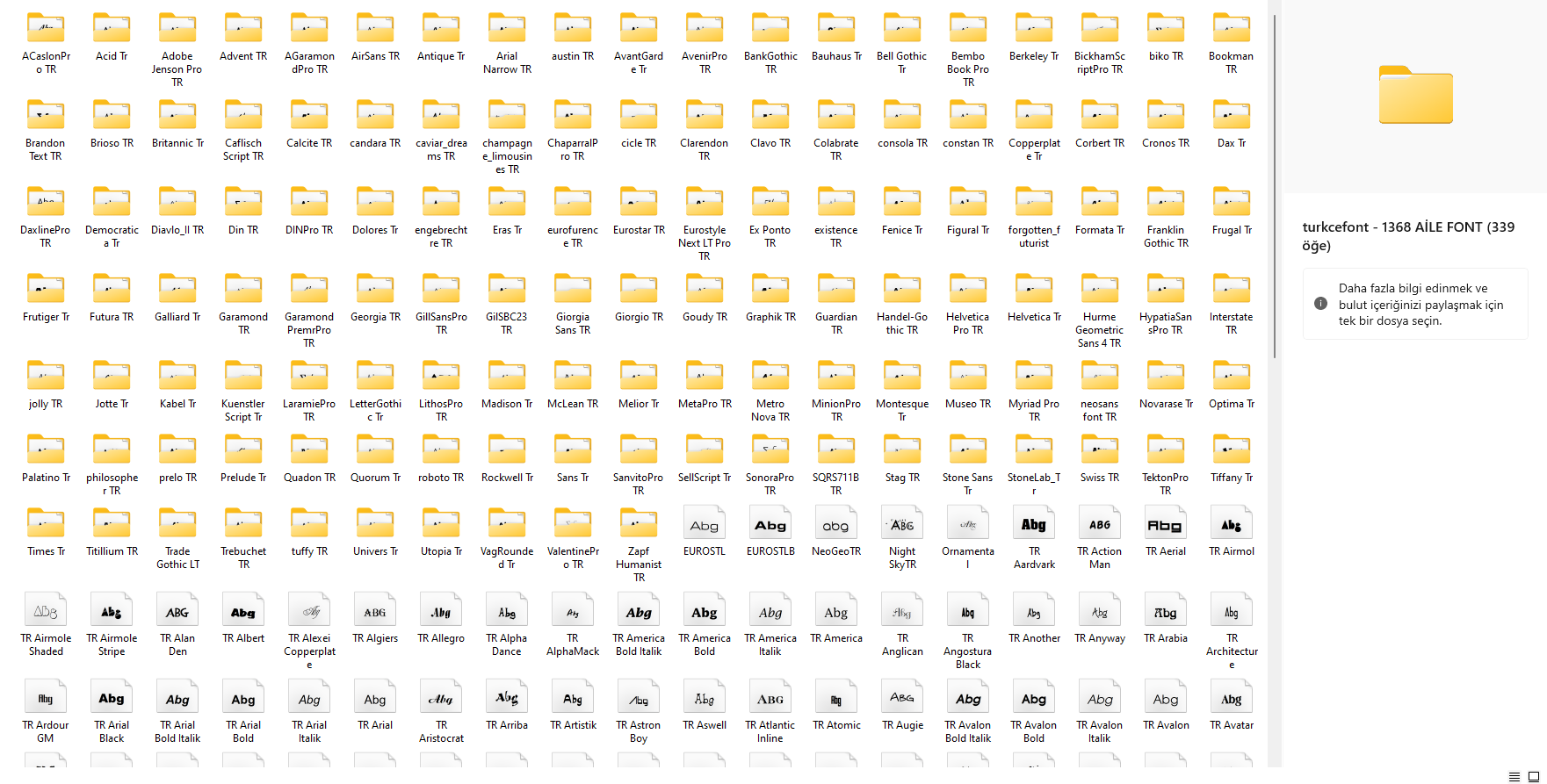Click the "BickhamScriptPro TR" folder name
This screenshot has width=1547, height=784.
point(1100,62)
